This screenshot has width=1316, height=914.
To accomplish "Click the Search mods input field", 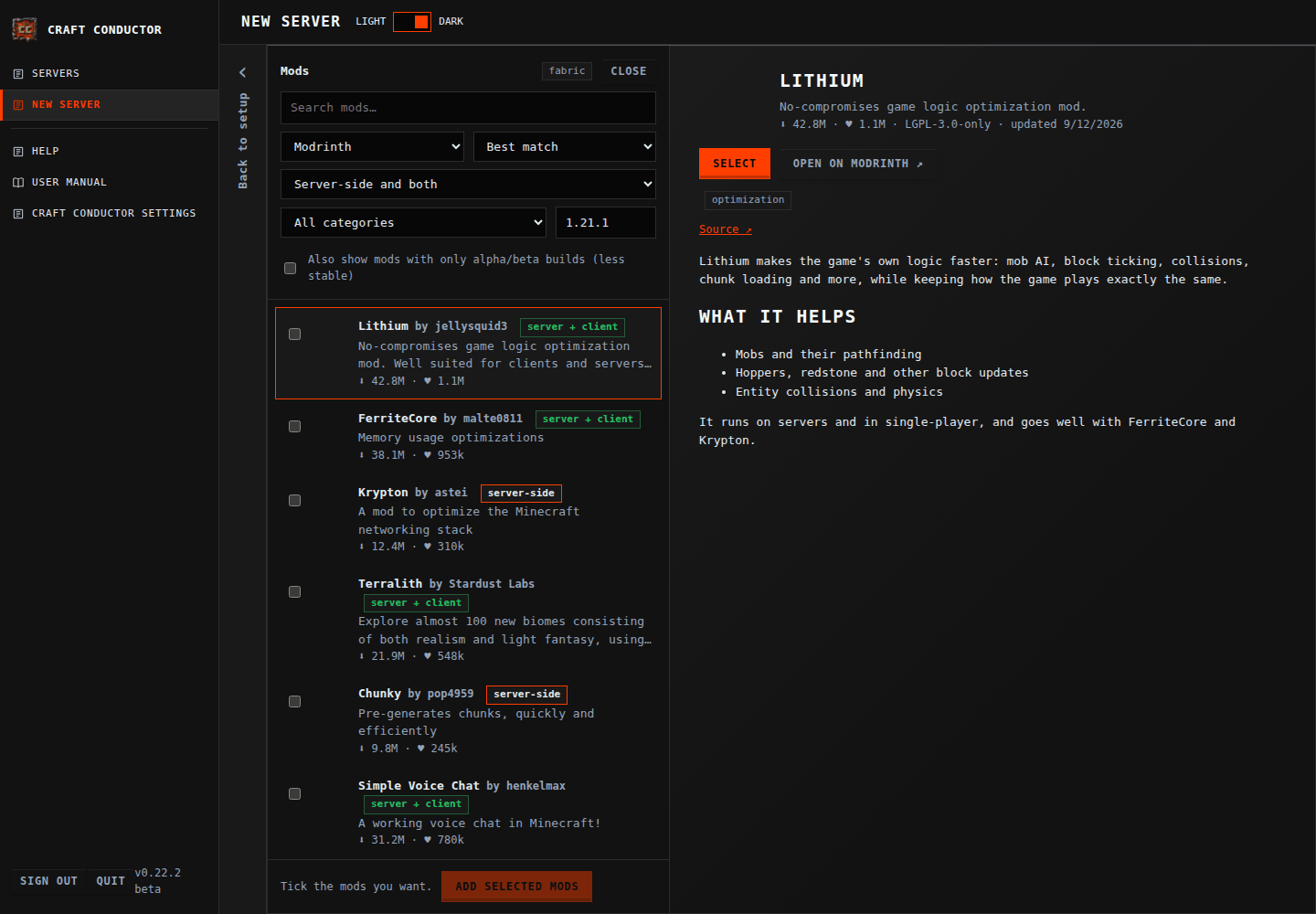I will [x=468, y=108].
